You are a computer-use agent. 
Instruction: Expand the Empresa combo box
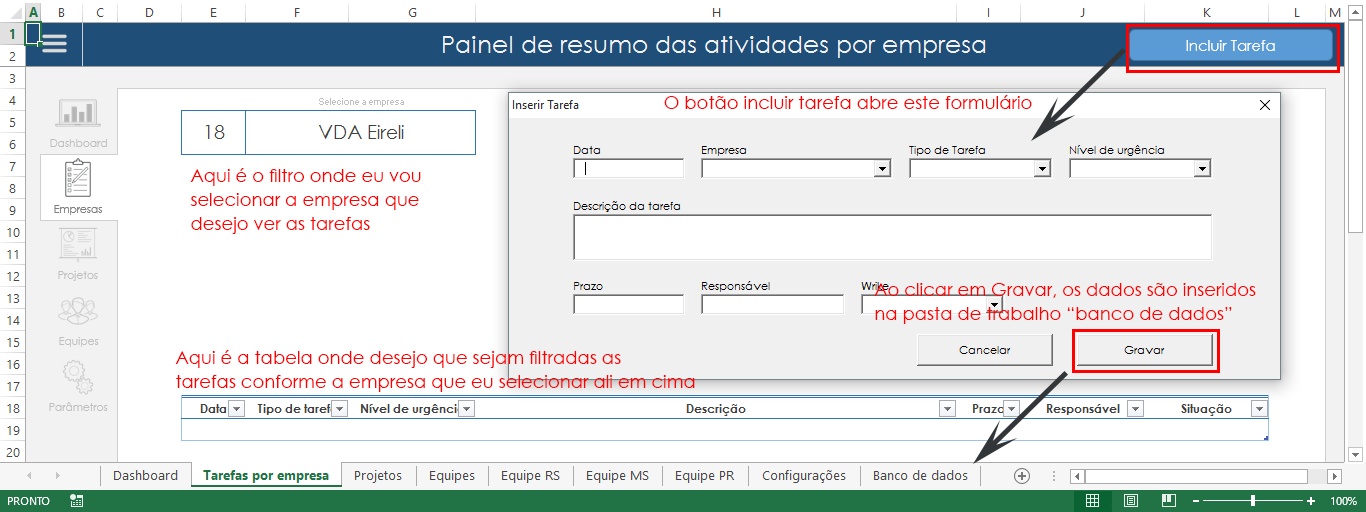[x=882, y=169]
